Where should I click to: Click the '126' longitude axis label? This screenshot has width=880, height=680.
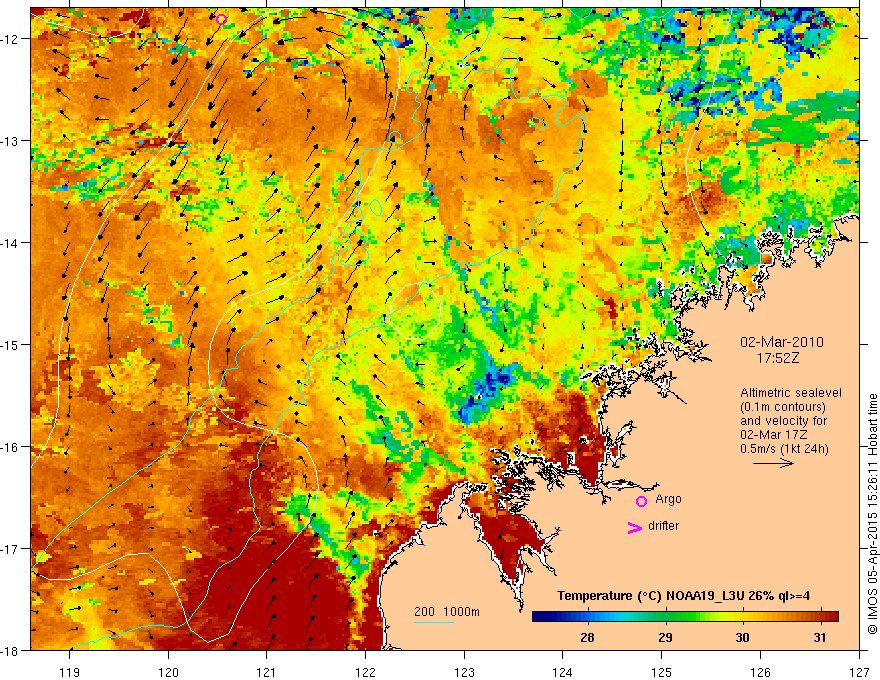tap(760, 672)
